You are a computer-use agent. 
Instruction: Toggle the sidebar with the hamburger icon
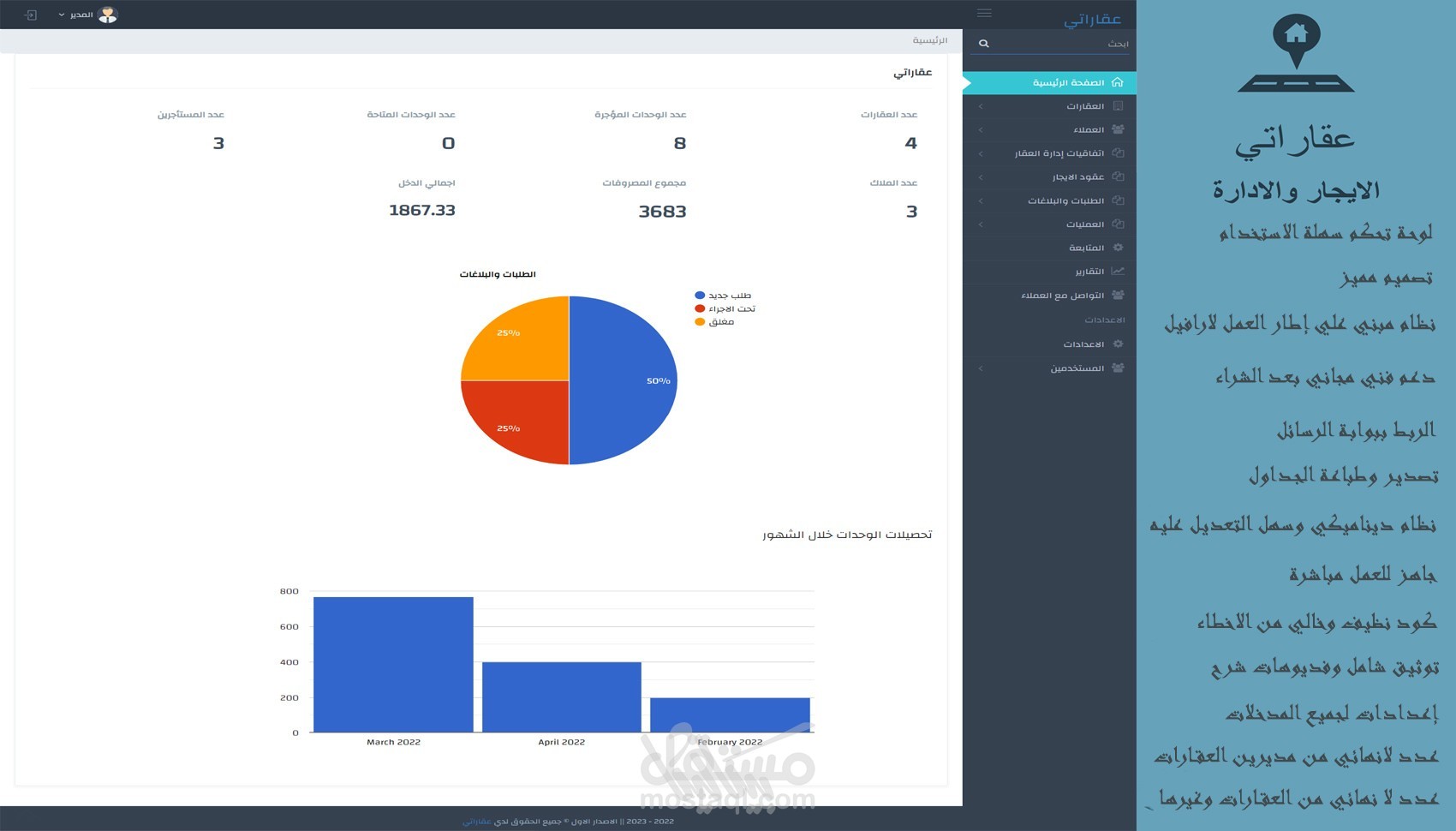pyautogui.click(x=984, y=13)
